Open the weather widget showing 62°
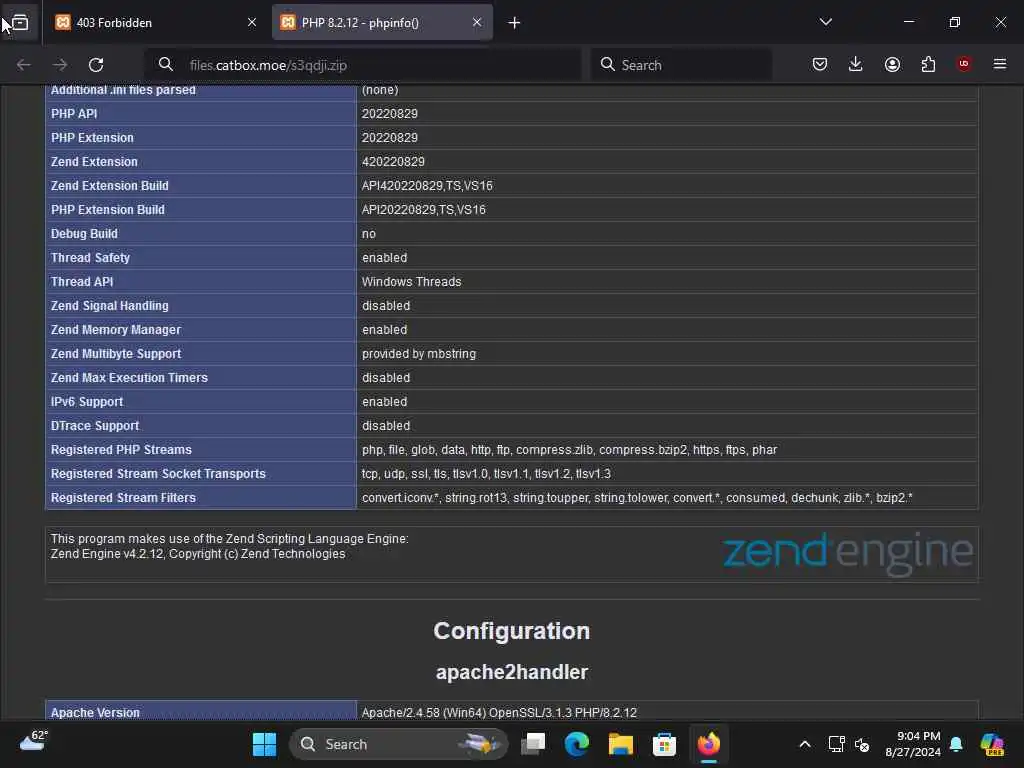The height and width of the screenshot is (768, 1024). pyautogui.click(x=34, y=742)
